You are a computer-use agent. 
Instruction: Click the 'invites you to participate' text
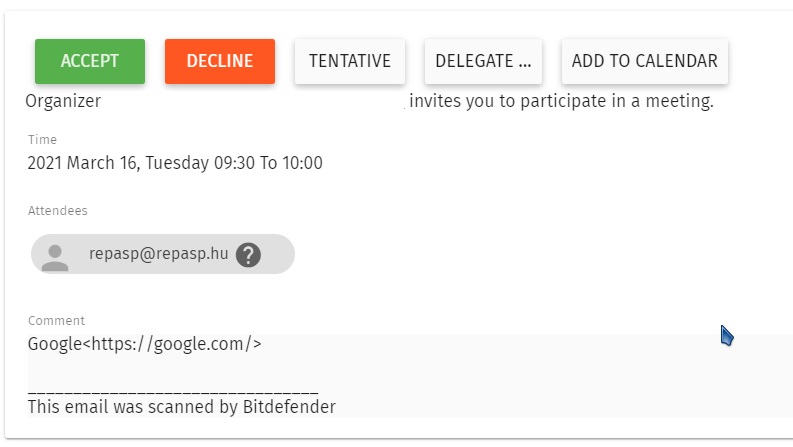pos(562,101)
